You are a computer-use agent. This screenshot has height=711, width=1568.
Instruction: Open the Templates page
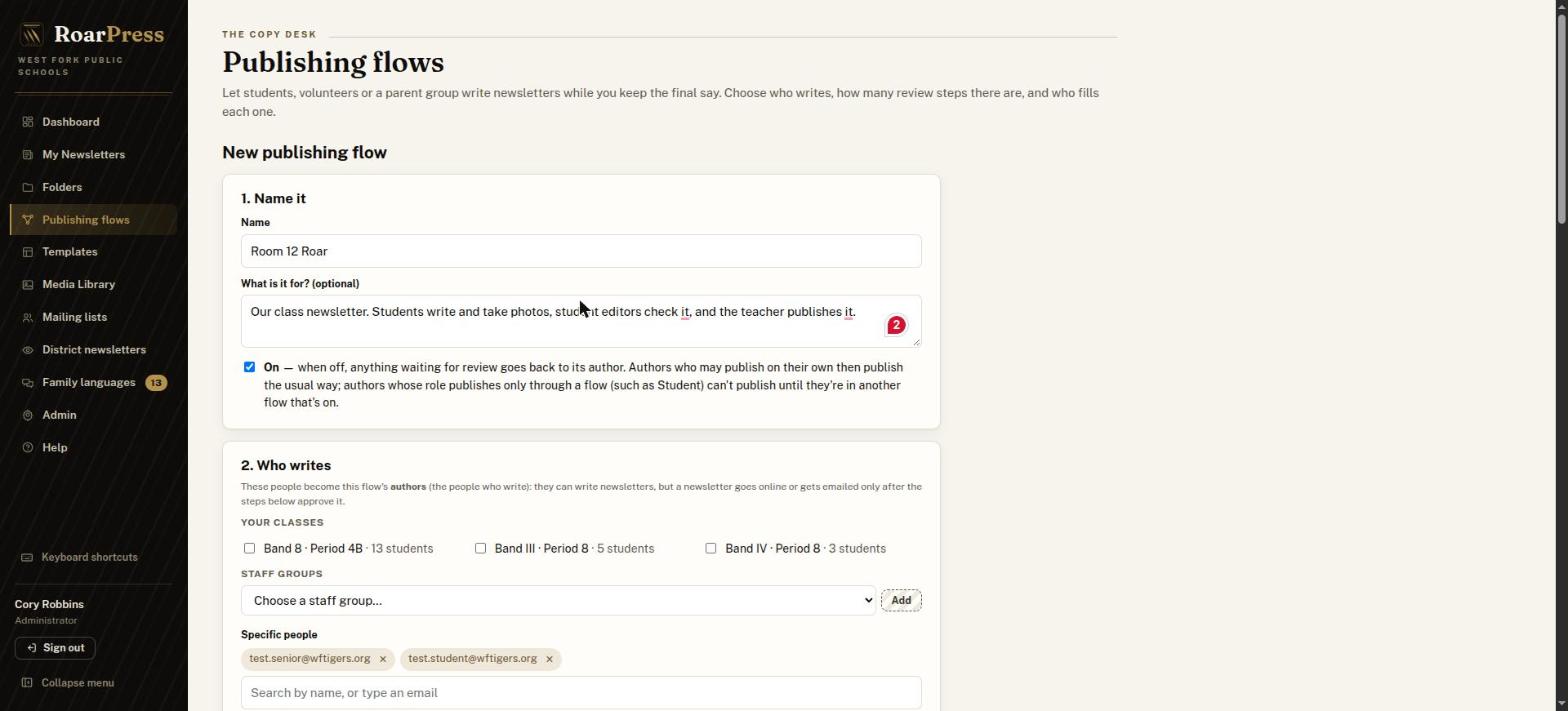click(x=94, y=252)
